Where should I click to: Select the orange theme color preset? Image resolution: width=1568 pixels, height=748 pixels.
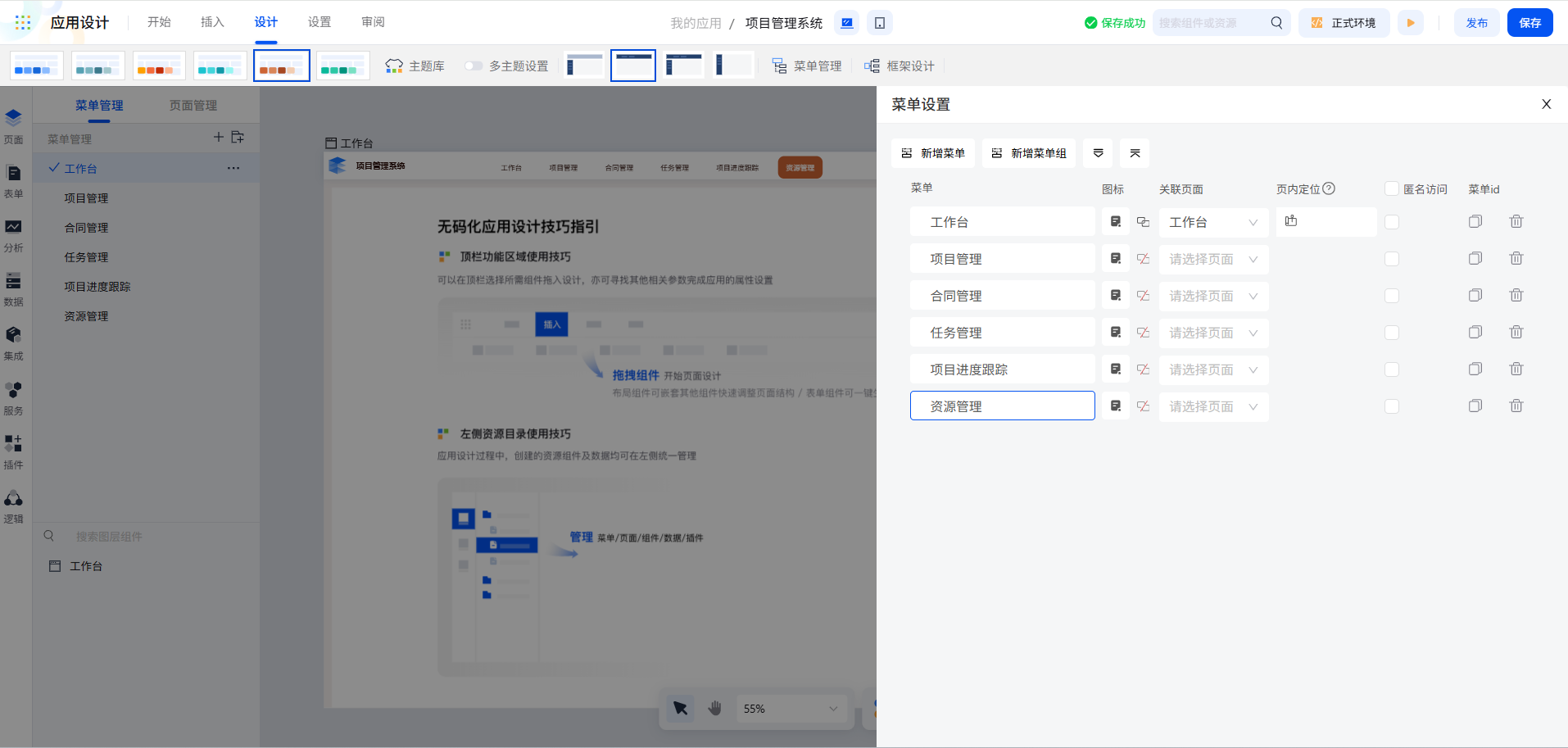(159, 65)
